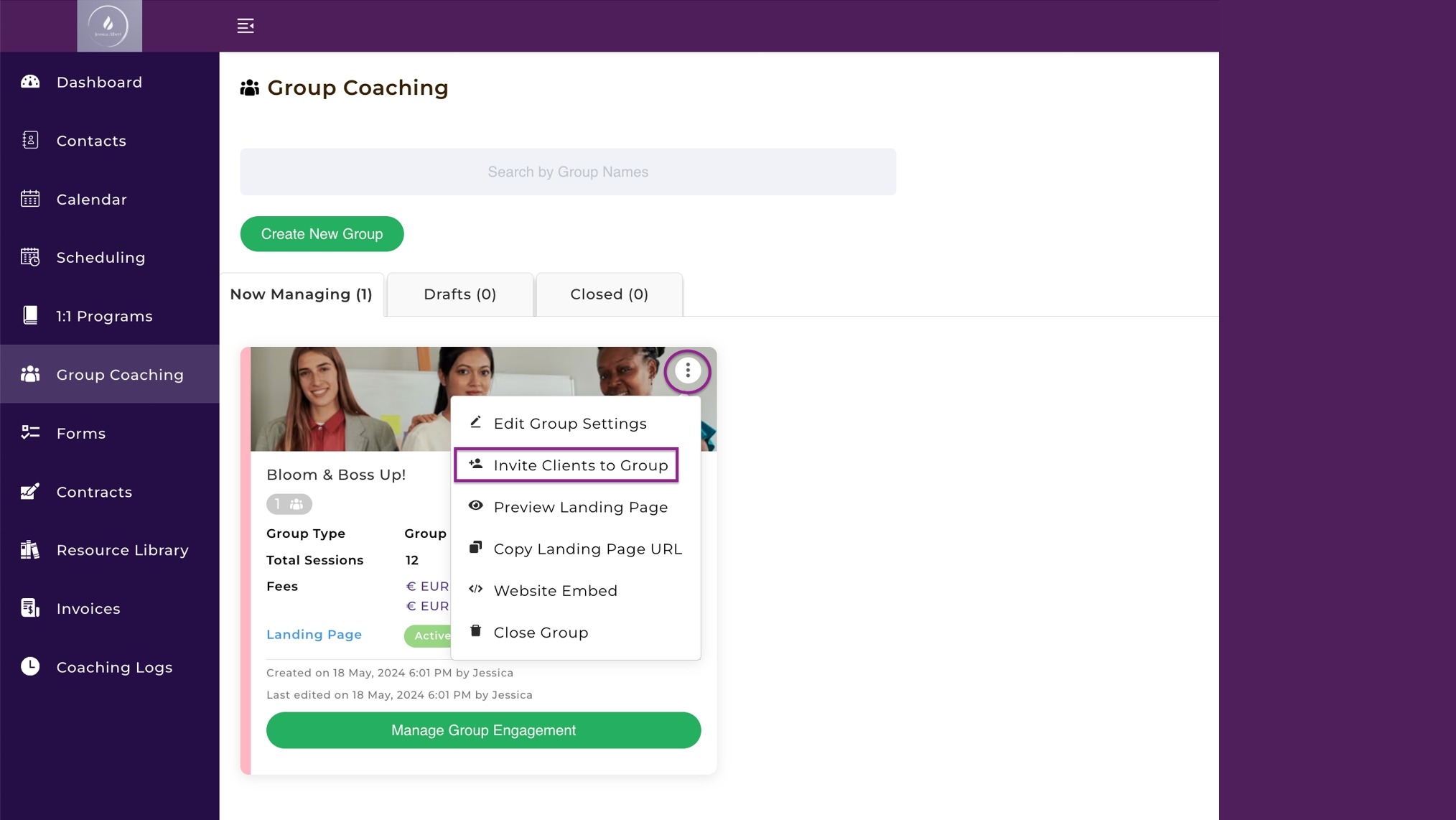Click the Invoices sidebar icon
The height and width of the screenshot is (820, 1456).
pyautogui.click(x=30, y=608)
